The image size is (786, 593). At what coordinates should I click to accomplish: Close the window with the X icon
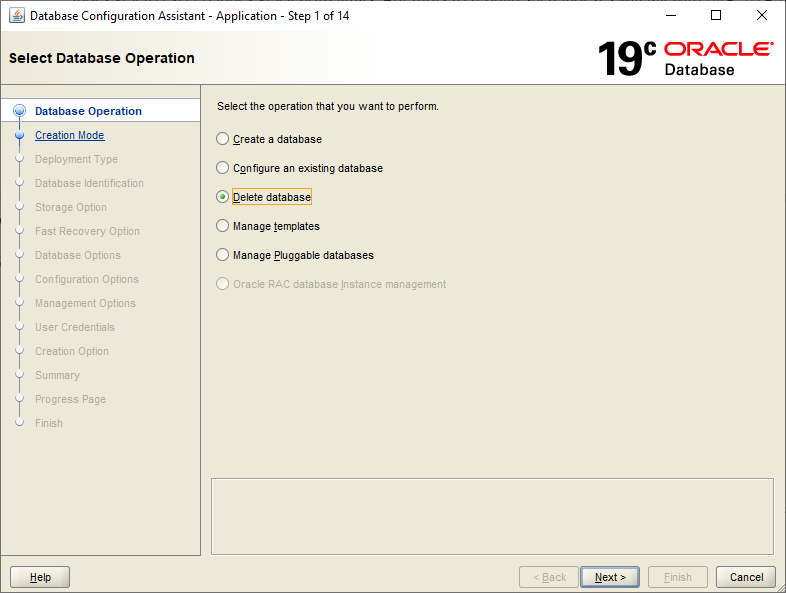pos(761,16)
